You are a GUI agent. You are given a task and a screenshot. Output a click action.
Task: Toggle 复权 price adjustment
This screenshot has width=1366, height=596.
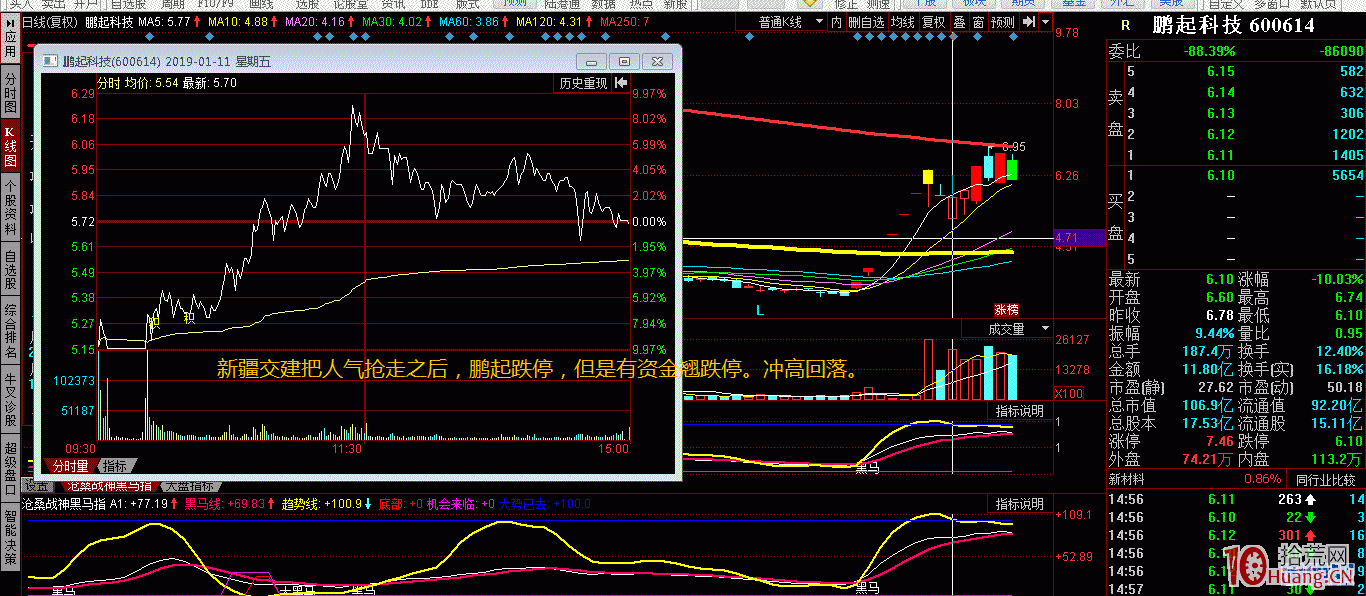[934, 22]
